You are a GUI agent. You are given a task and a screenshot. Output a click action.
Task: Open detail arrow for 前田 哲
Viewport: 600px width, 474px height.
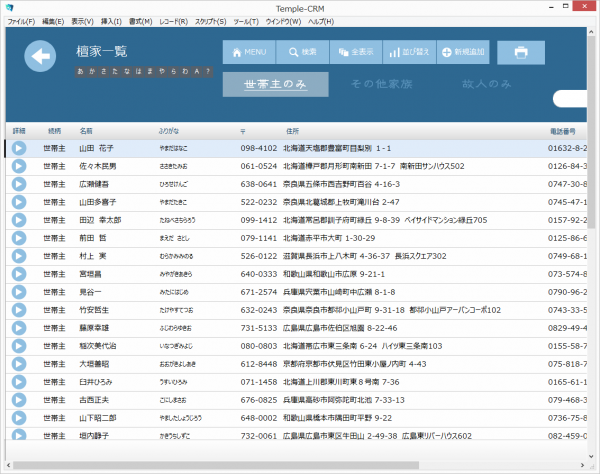click(x=19, y=238)
